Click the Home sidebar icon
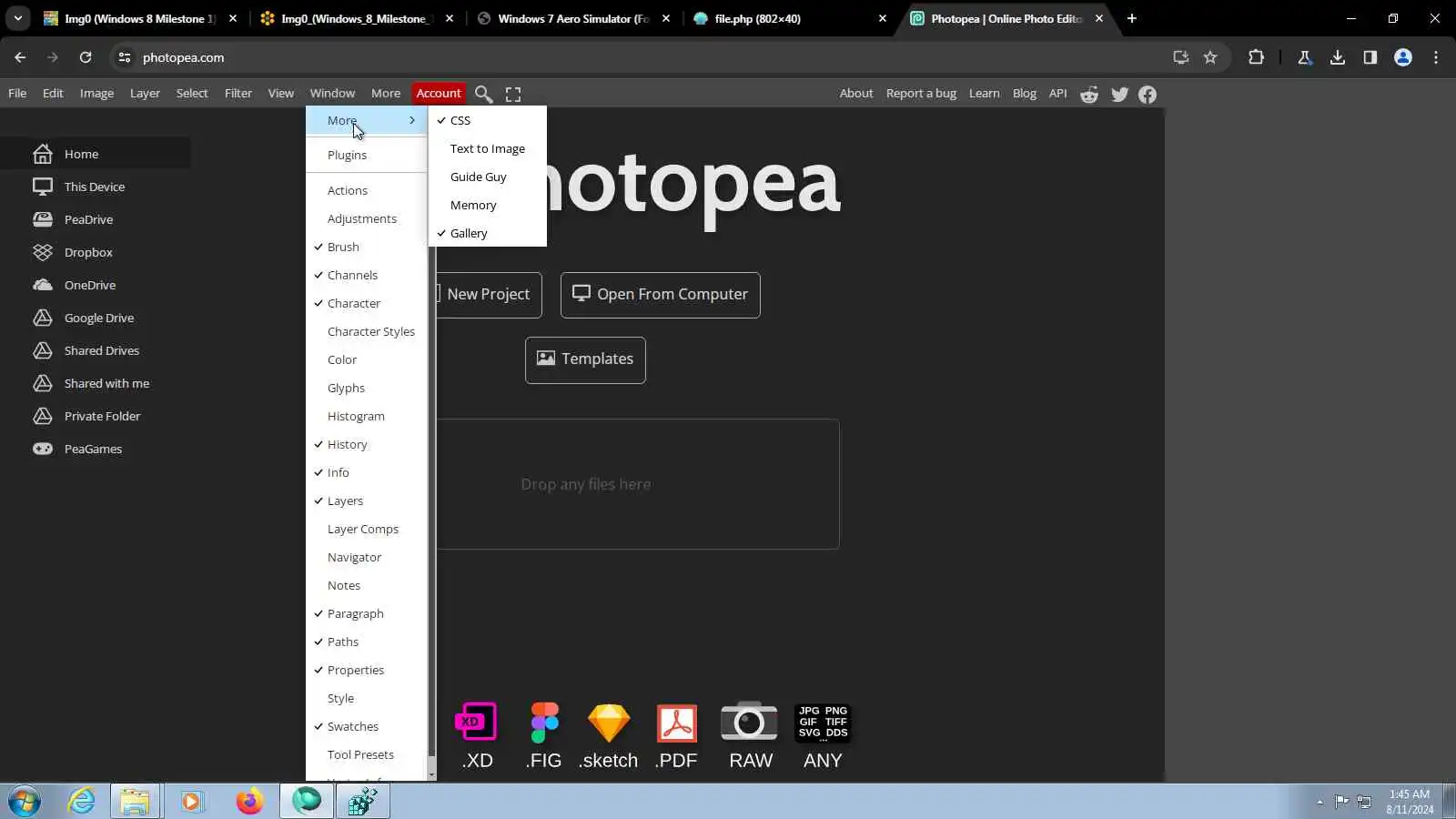The width and height of the screenshot is (1456, 819). tap(43, 154)
